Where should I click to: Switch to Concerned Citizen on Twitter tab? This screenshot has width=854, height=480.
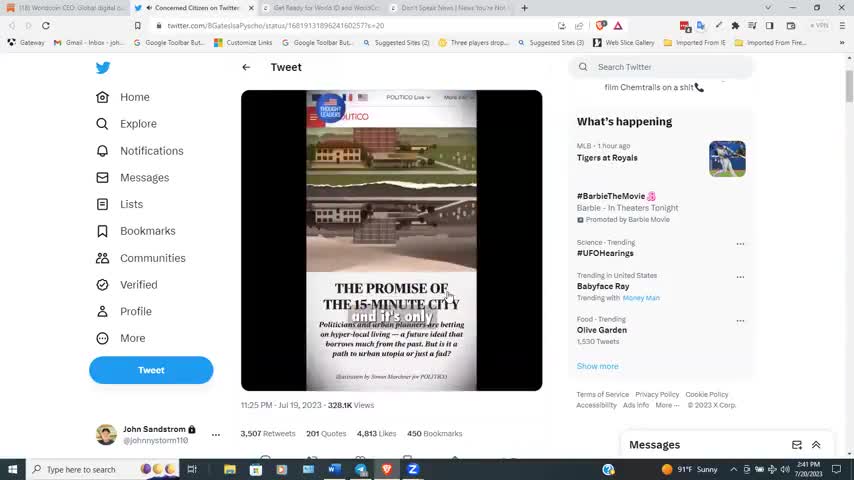pos(191,8)
